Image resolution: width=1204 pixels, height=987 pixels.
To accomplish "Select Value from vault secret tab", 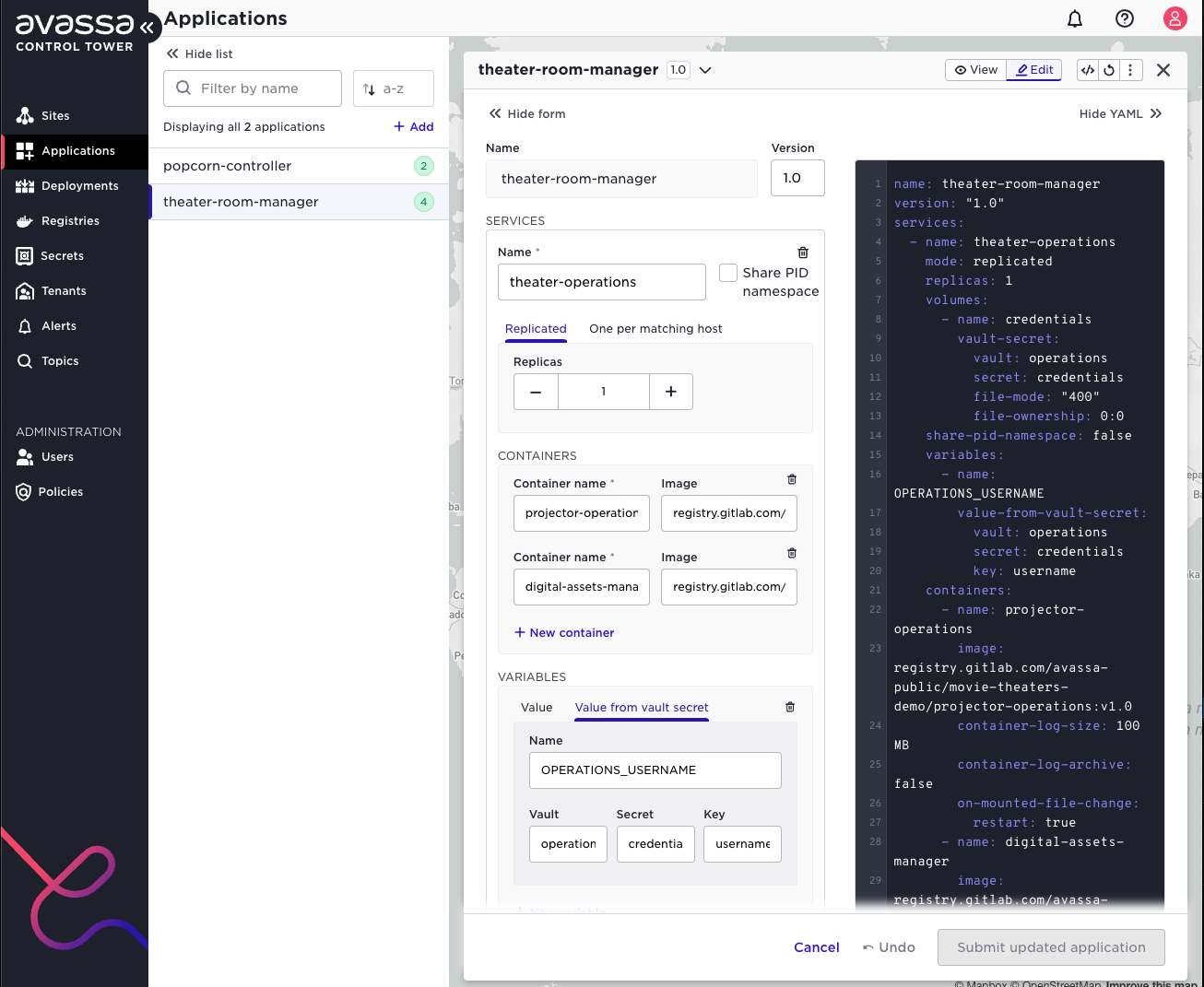I will (x=642, y=708).
